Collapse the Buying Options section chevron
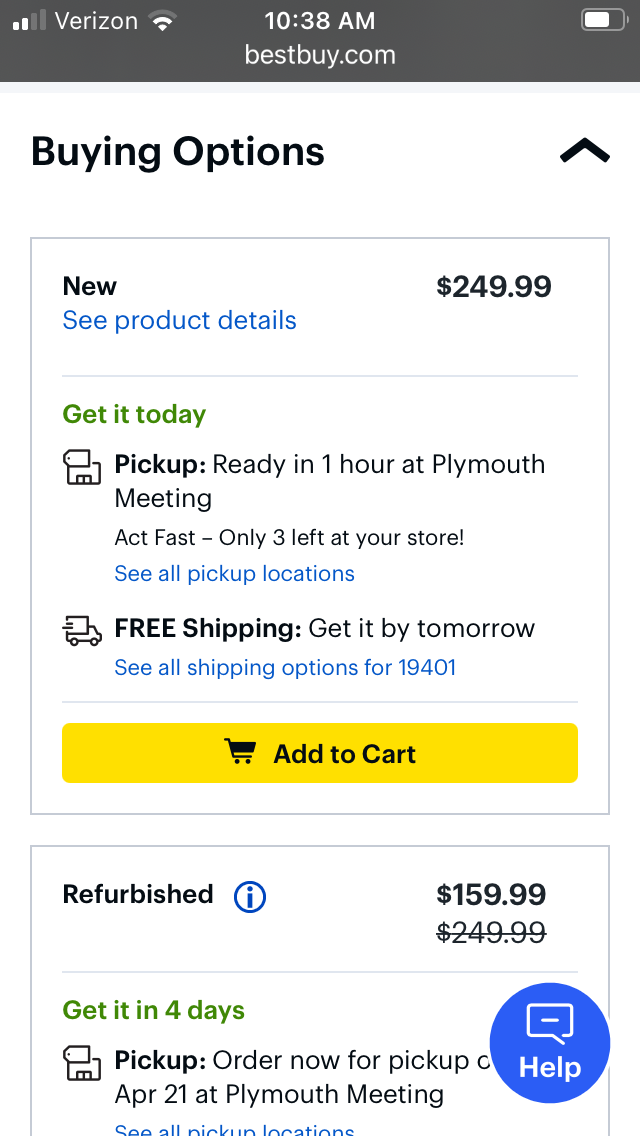The width and height of the screenshot is (640, 1136). coord(584,151)
